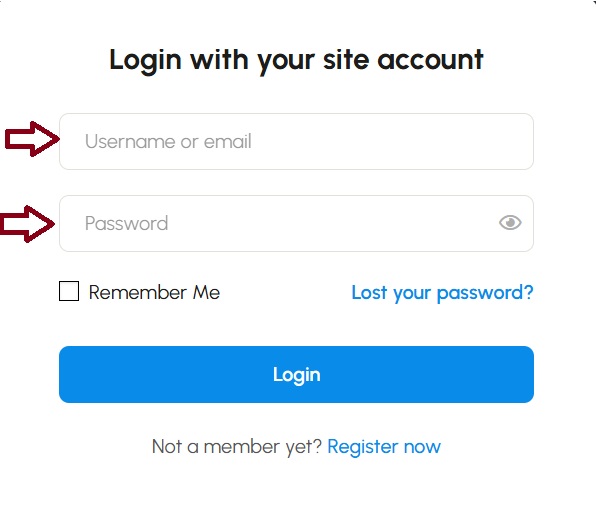Select the Login with your site account heading

pyautogui.click(x=296, y=61)
